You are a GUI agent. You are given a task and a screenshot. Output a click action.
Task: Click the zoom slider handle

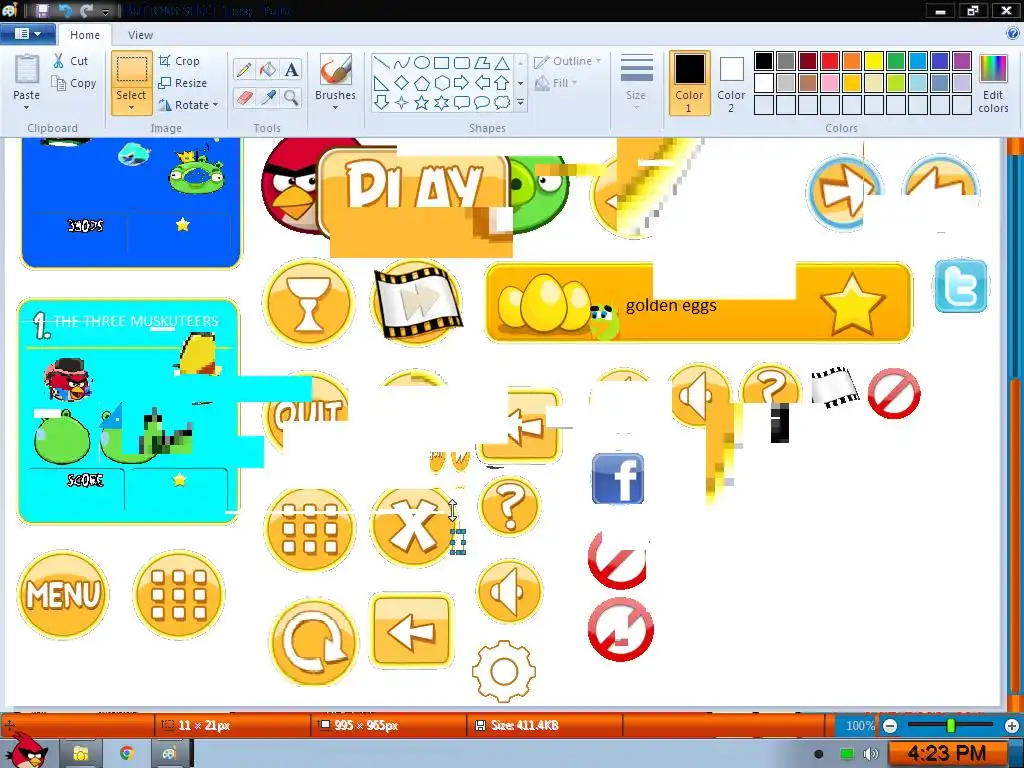(951, 726)
